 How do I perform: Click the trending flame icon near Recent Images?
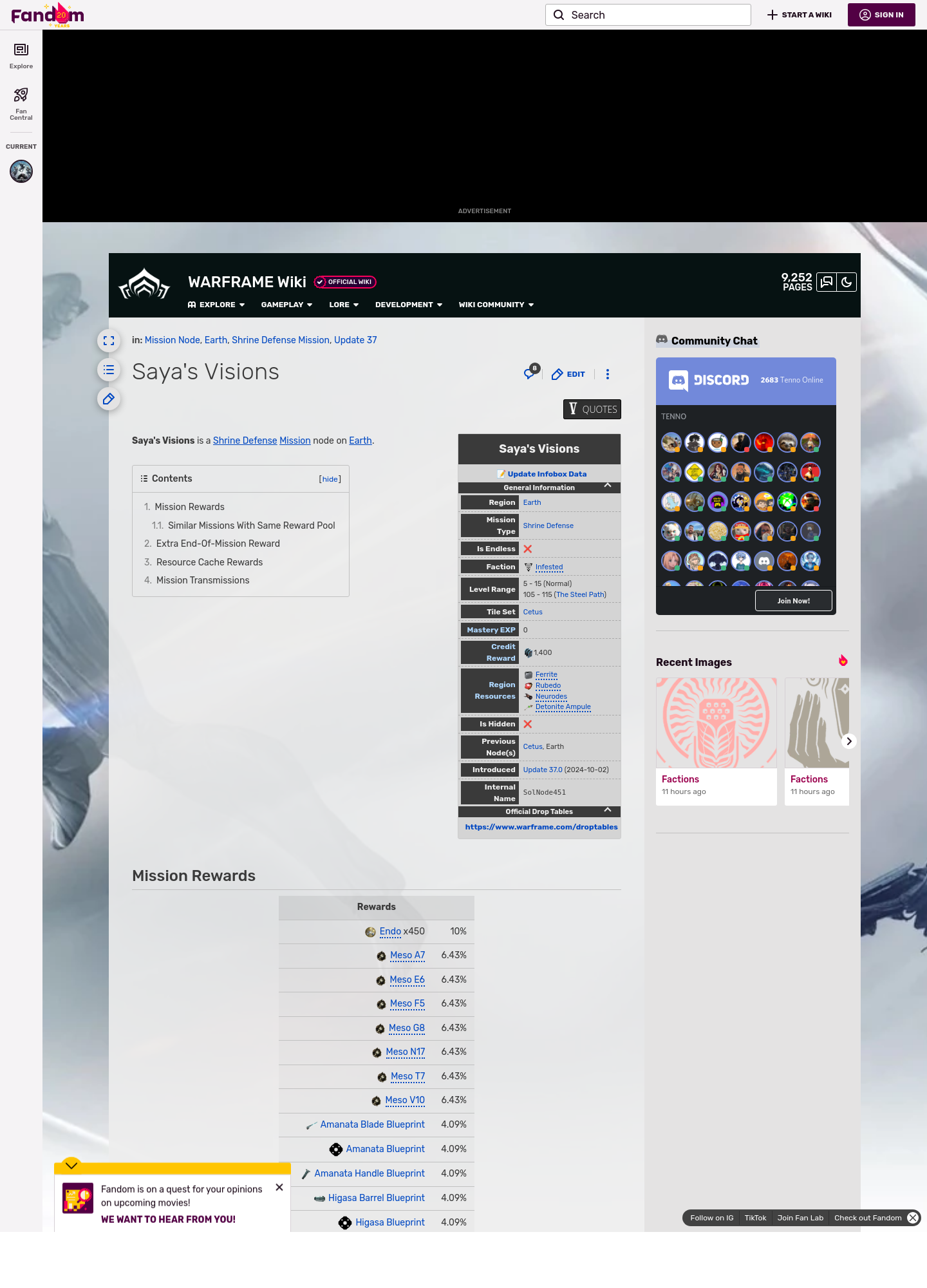843,661
